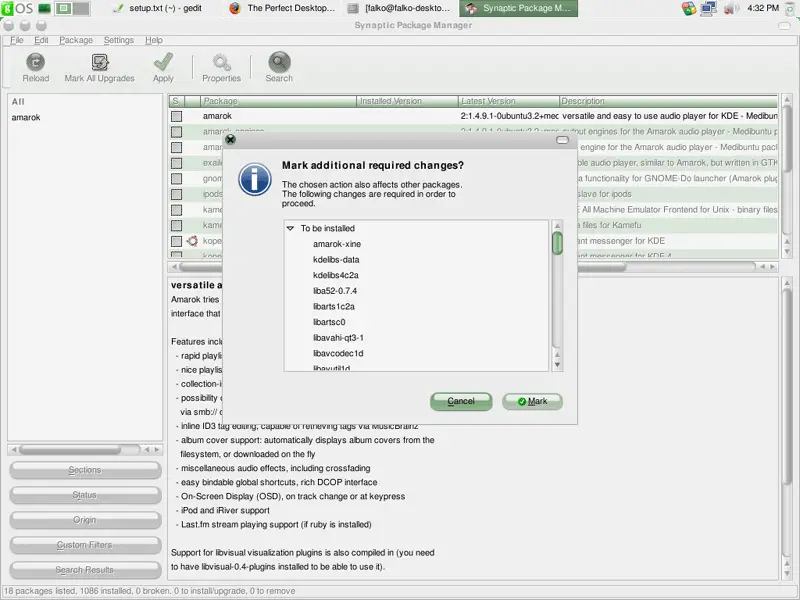Screen dimensions: 800x600
Task: Switch to gedit setup.txt taskbar window
Action: click(160, 8)
